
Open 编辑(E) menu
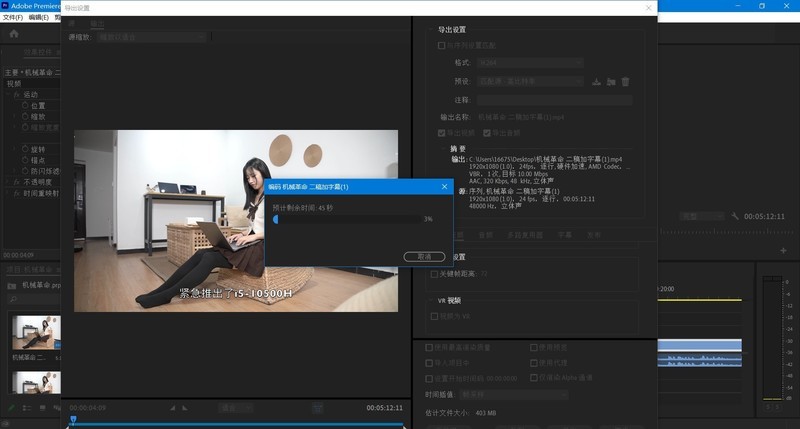pos(39,17)
